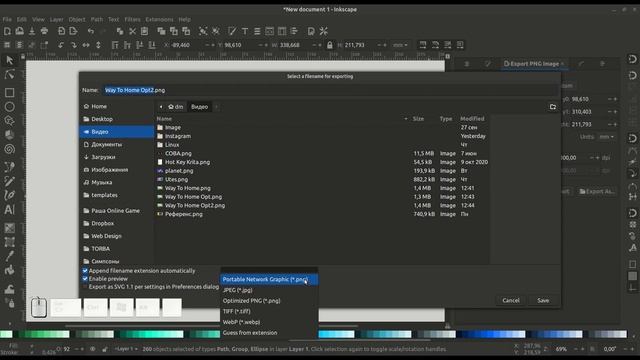
Task: Open Units mm dropdown in export panel
Action: pyautogui.click(x=606, y=137)
